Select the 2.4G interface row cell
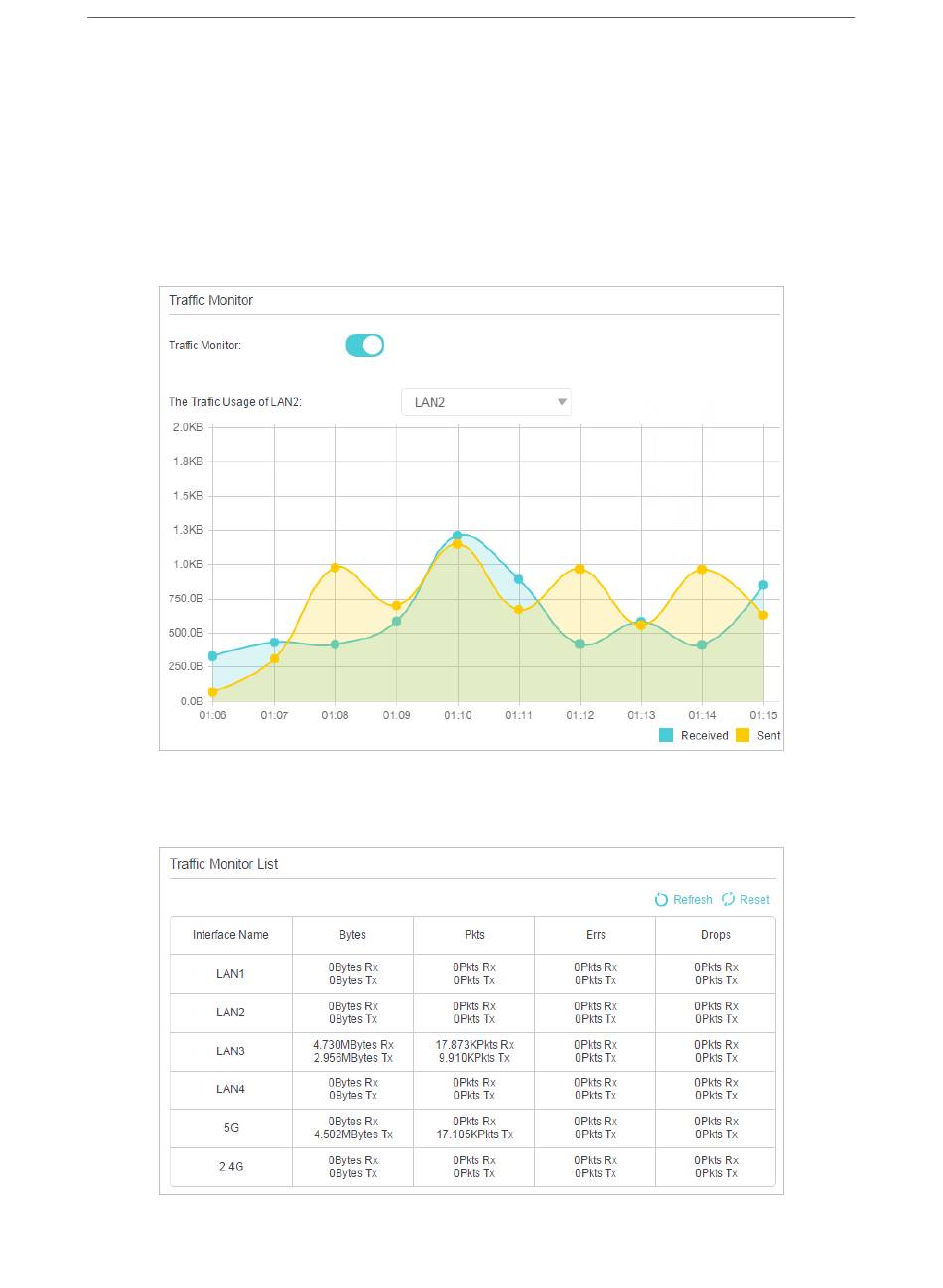 click(x=230, y=1167)
